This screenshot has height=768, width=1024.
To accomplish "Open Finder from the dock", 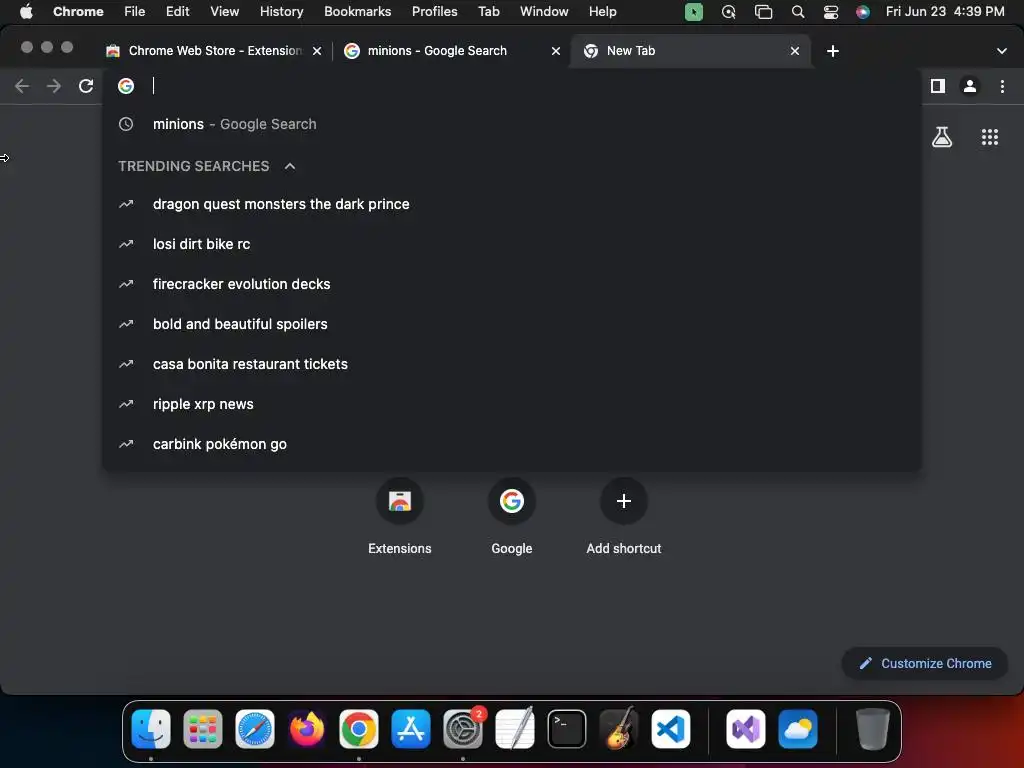I will [151, 729].
